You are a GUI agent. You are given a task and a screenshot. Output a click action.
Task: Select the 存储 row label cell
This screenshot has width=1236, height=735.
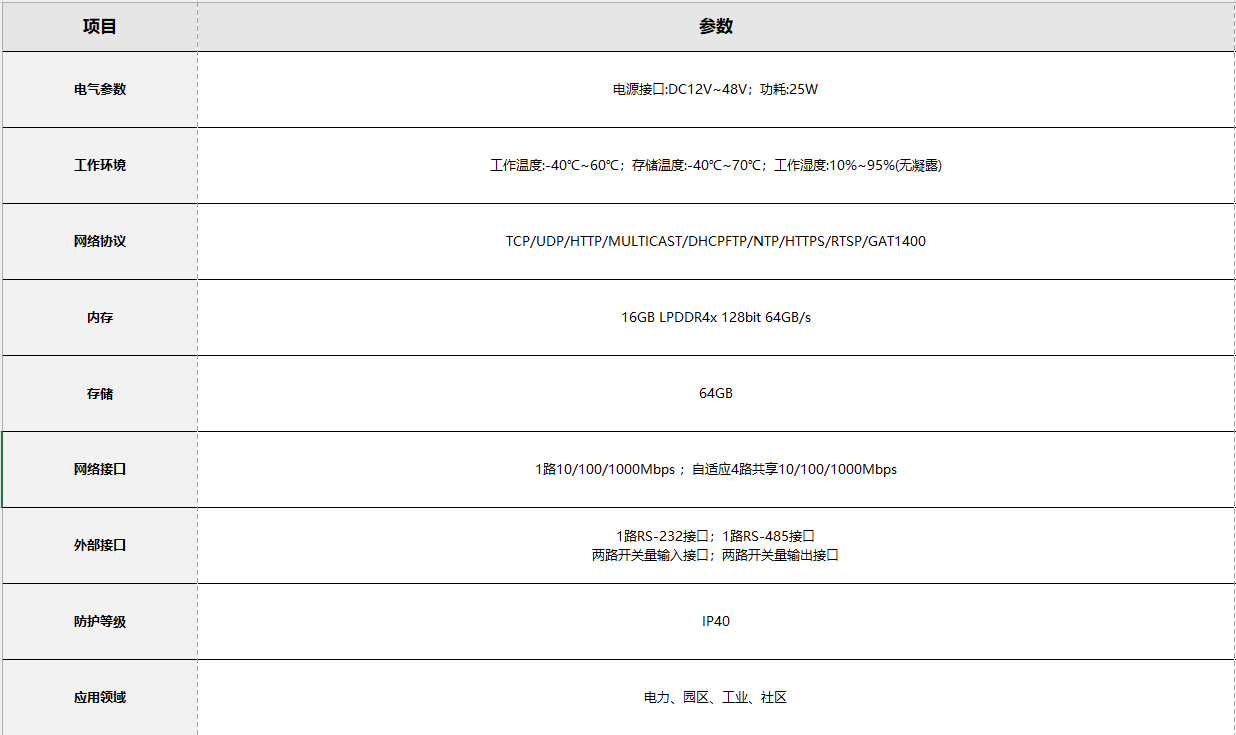[100, 393]
